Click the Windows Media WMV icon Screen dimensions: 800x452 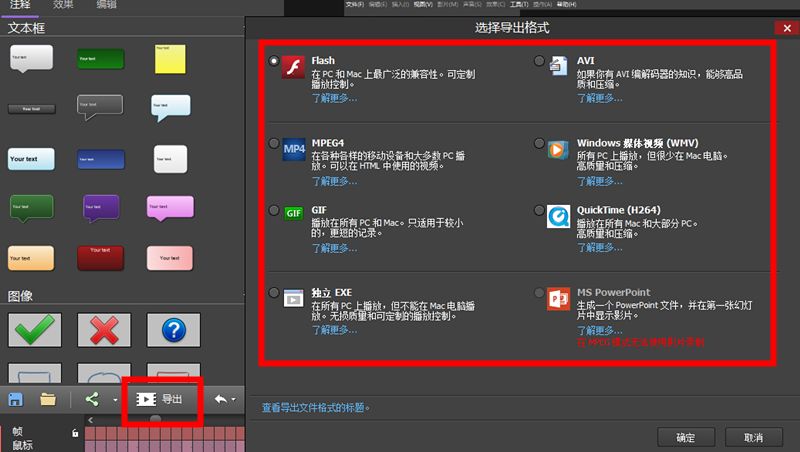click(558, 149)
